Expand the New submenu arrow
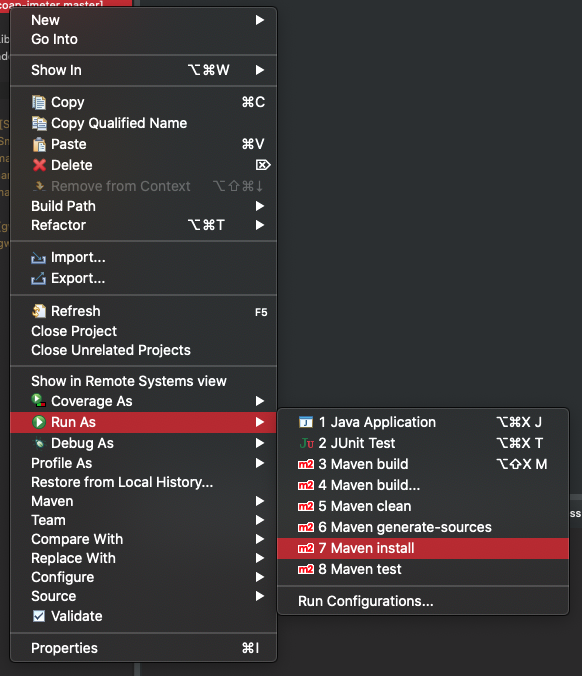582x676 pixels. 260,20
